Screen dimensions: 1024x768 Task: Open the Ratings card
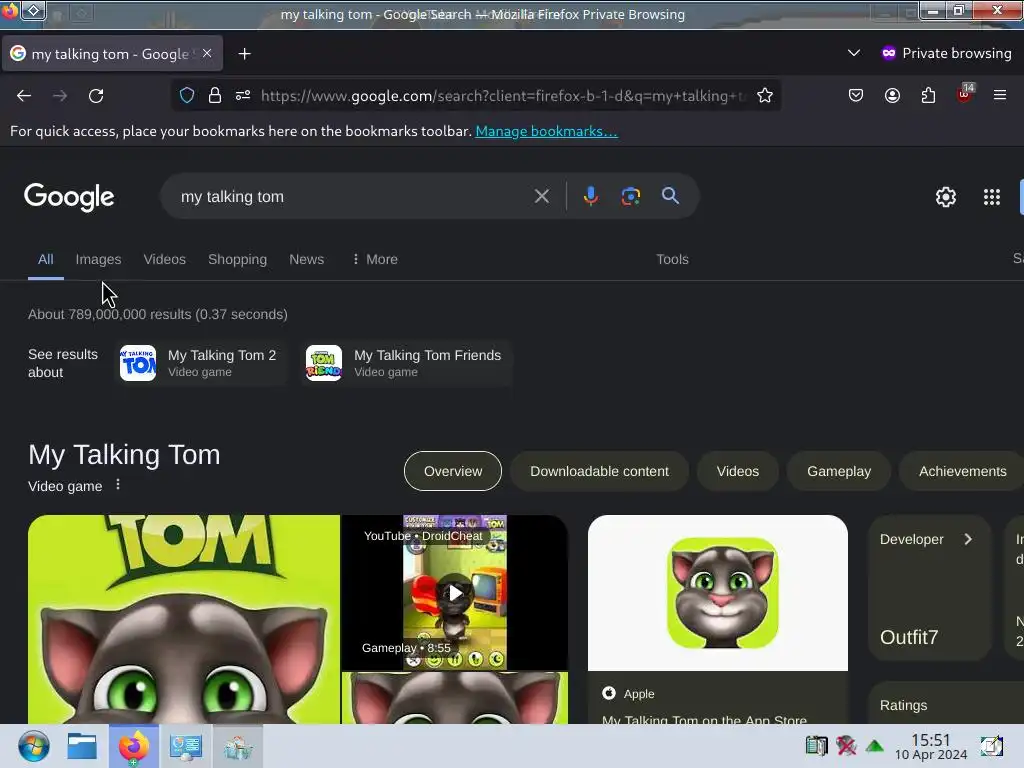945,705
